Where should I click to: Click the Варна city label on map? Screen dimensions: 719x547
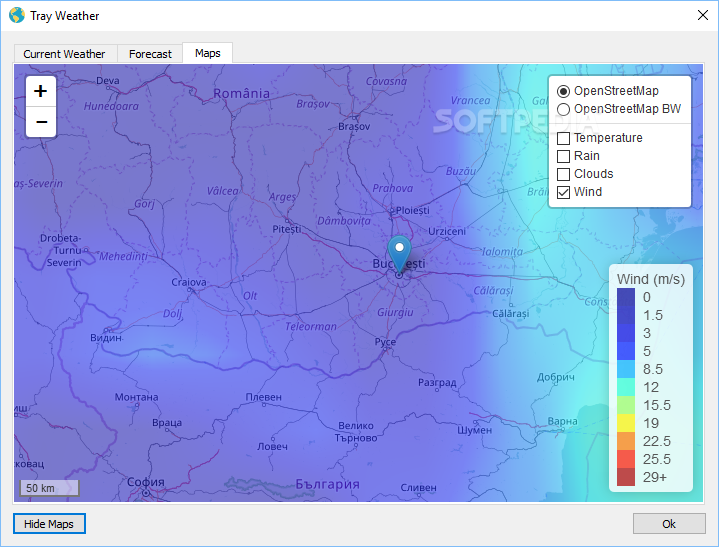tap(563, 421)
